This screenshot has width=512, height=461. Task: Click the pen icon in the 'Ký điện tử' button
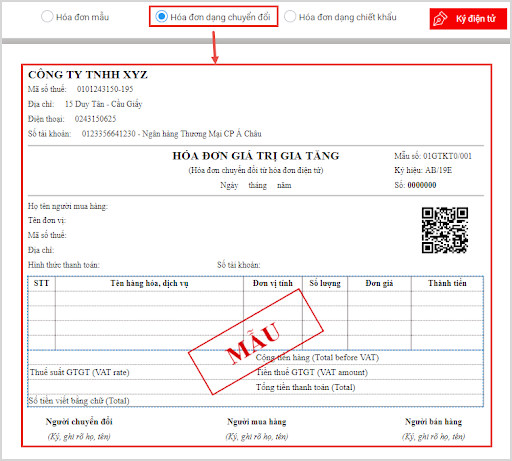click(x=440, y=19)
